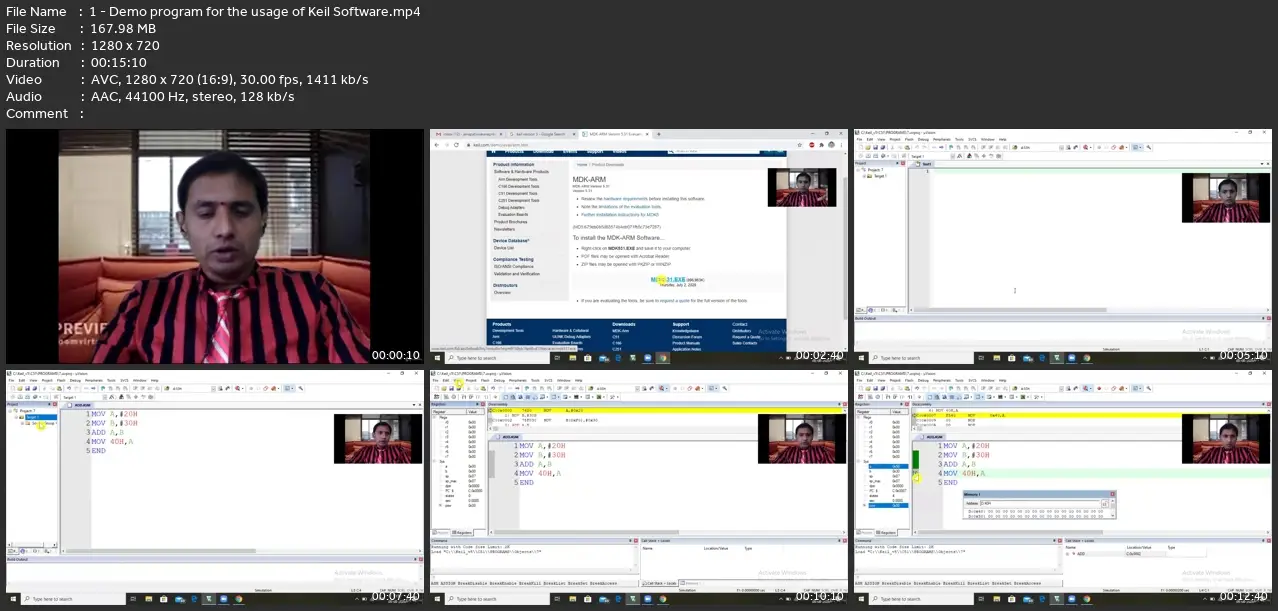Image resolution: width=1278 pixels, height=611 pixels.
Task: Click code line ADD A,B in 00:10:10 frame
Action: [x=536, y=464]
